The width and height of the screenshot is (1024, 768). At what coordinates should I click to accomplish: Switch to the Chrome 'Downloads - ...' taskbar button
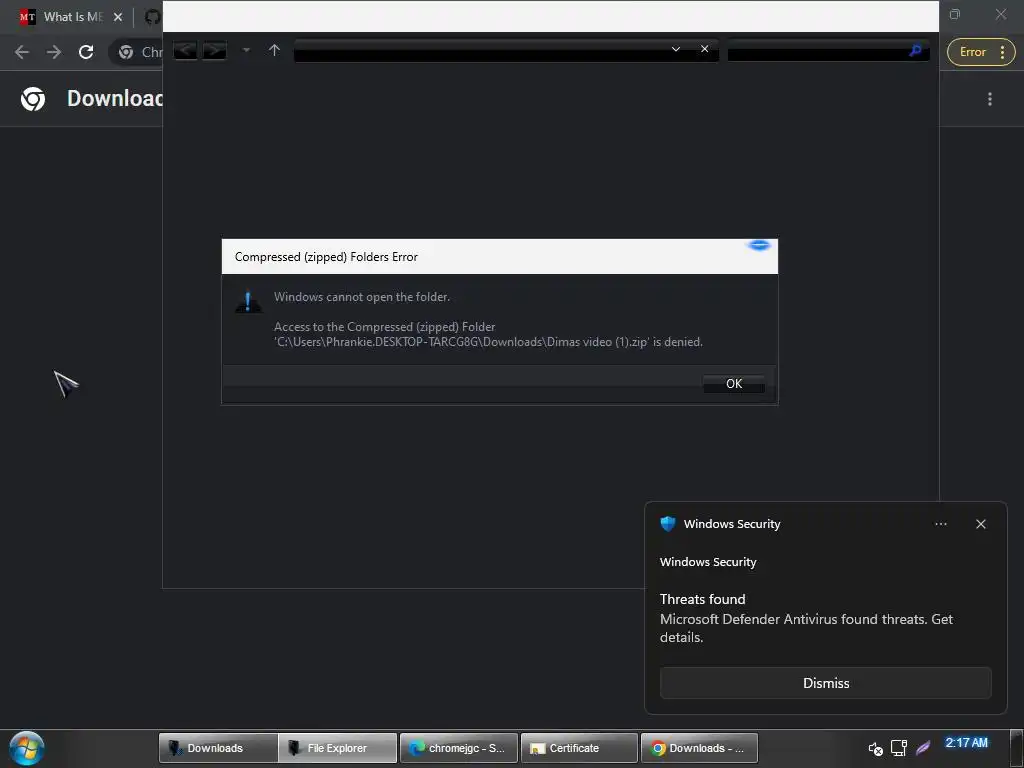pyautogui.click(x=699, y=748)
